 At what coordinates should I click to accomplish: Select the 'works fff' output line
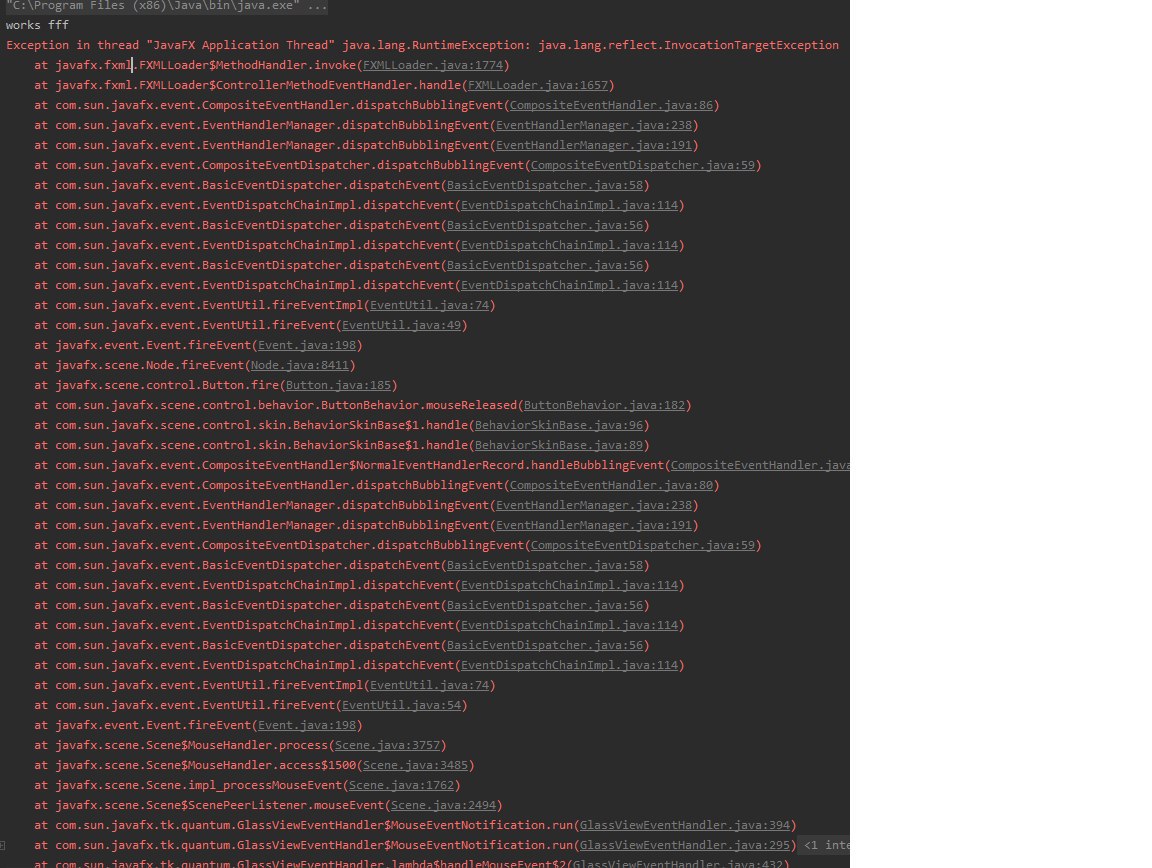point(37,25)
